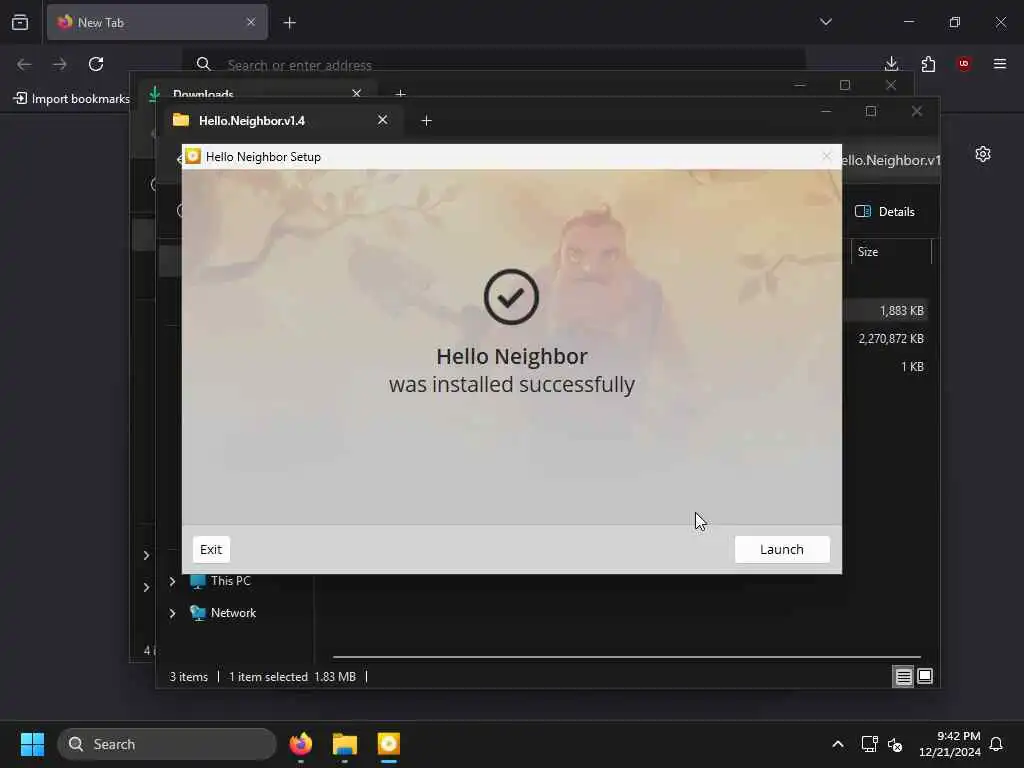The height and width of the screenshot is (768, 1024).
Task: Open the muted volume tray icon
Action: (x=895, y=744)
